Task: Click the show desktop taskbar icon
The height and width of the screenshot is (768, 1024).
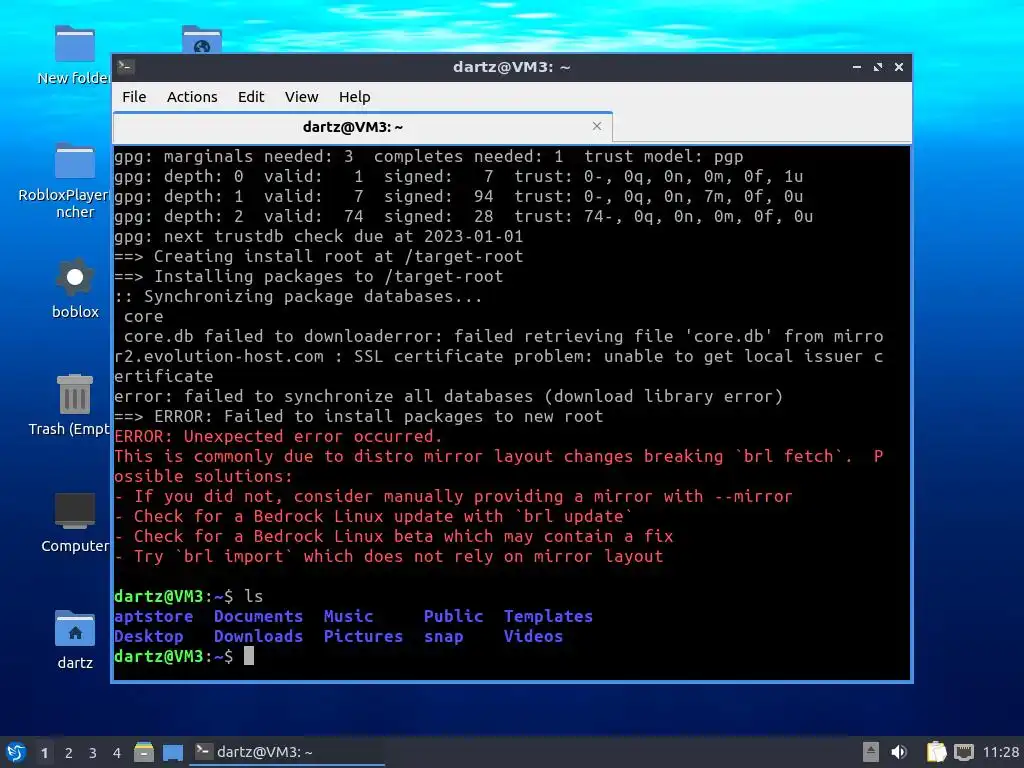Action: [173, 753]
